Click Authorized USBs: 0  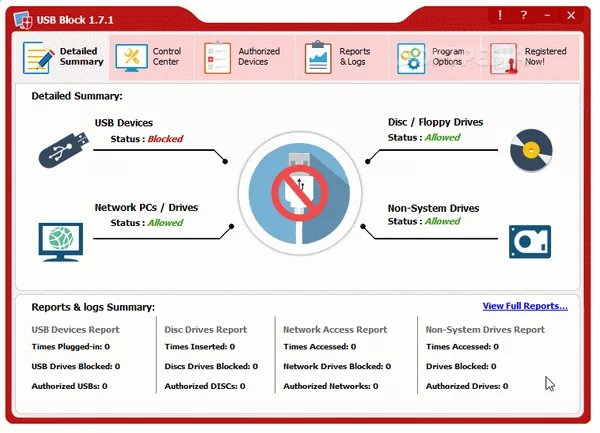pos(69,386)
